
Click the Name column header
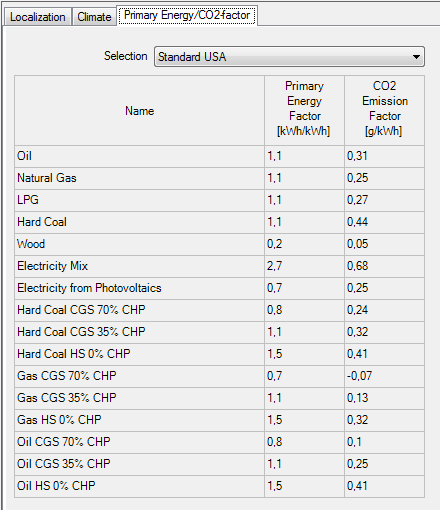point(140,111)
